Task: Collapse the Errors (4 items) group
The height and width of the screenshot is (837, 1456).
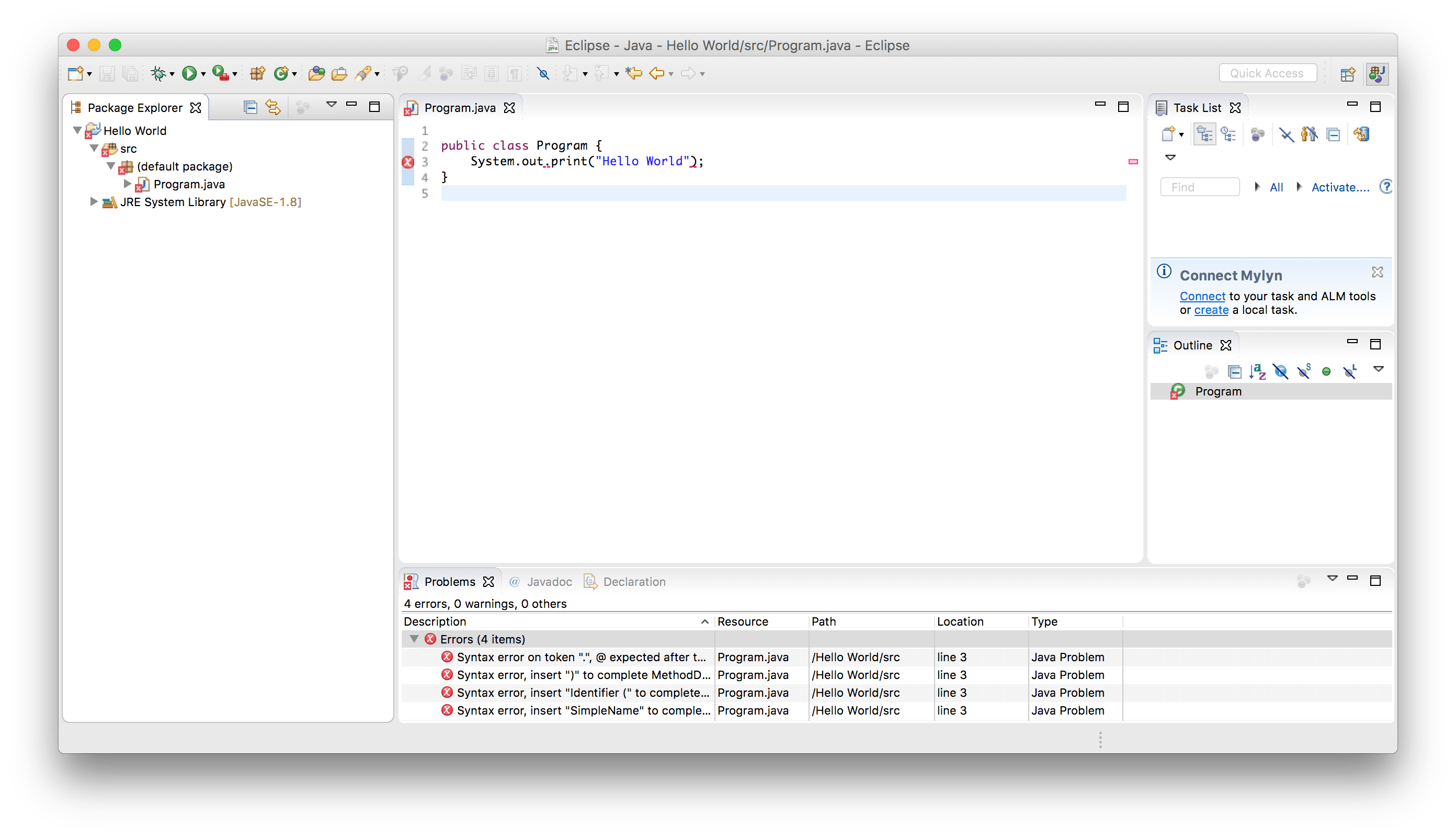Action: (414, 639)
